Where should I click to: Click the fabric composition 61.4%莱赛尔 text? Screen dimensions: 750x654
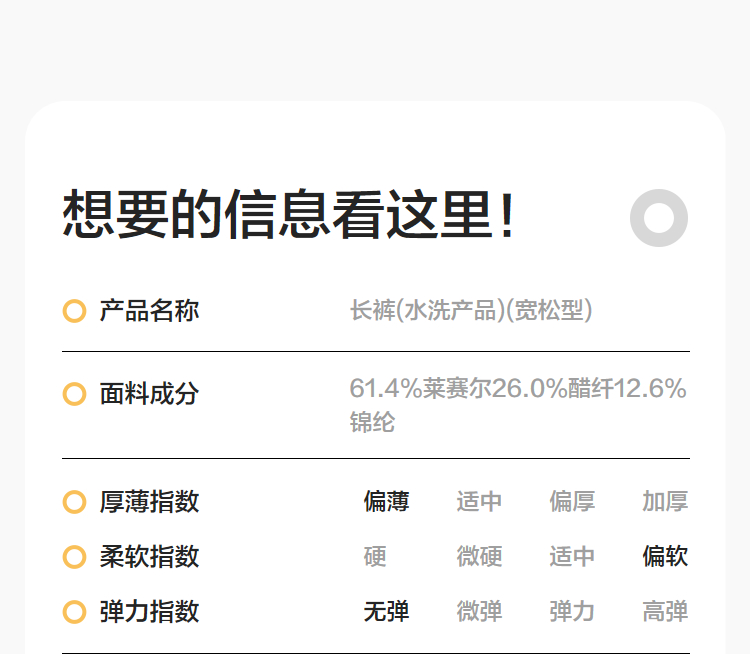tap(420, 388)
